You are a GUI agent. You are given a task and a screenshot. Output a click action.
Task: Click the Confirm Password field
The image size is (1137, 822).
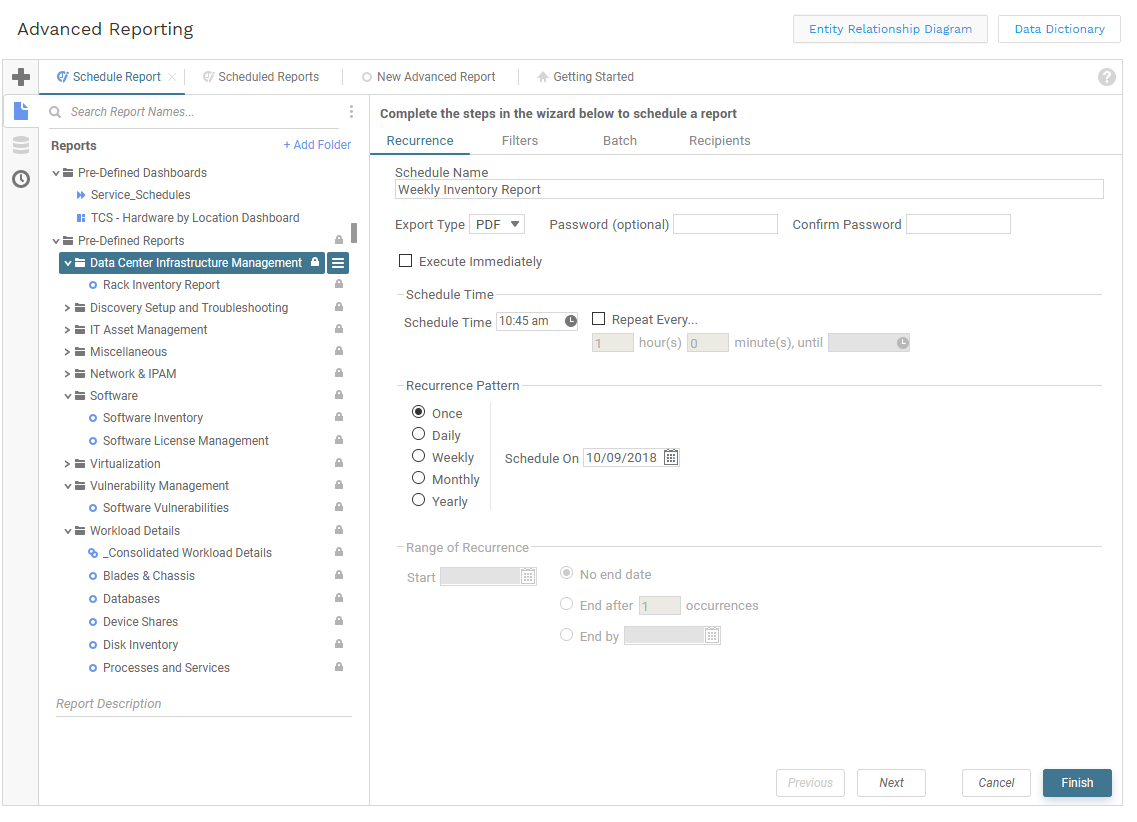pyautogui.click(x=959, y=224)
